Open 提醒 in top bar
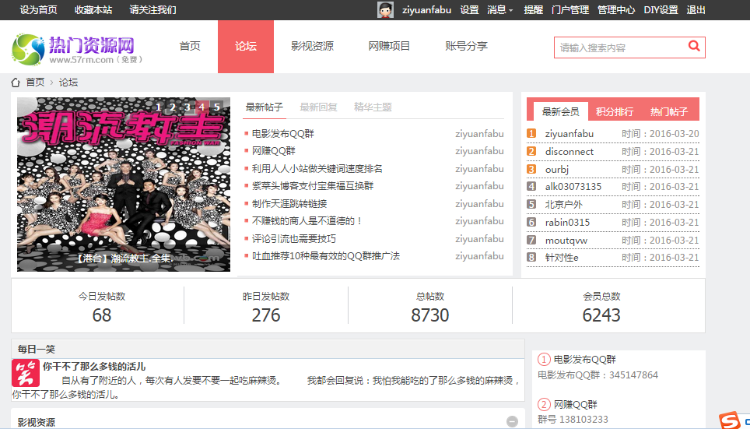This screenshot has width=750, height=429. pos(533,10)
